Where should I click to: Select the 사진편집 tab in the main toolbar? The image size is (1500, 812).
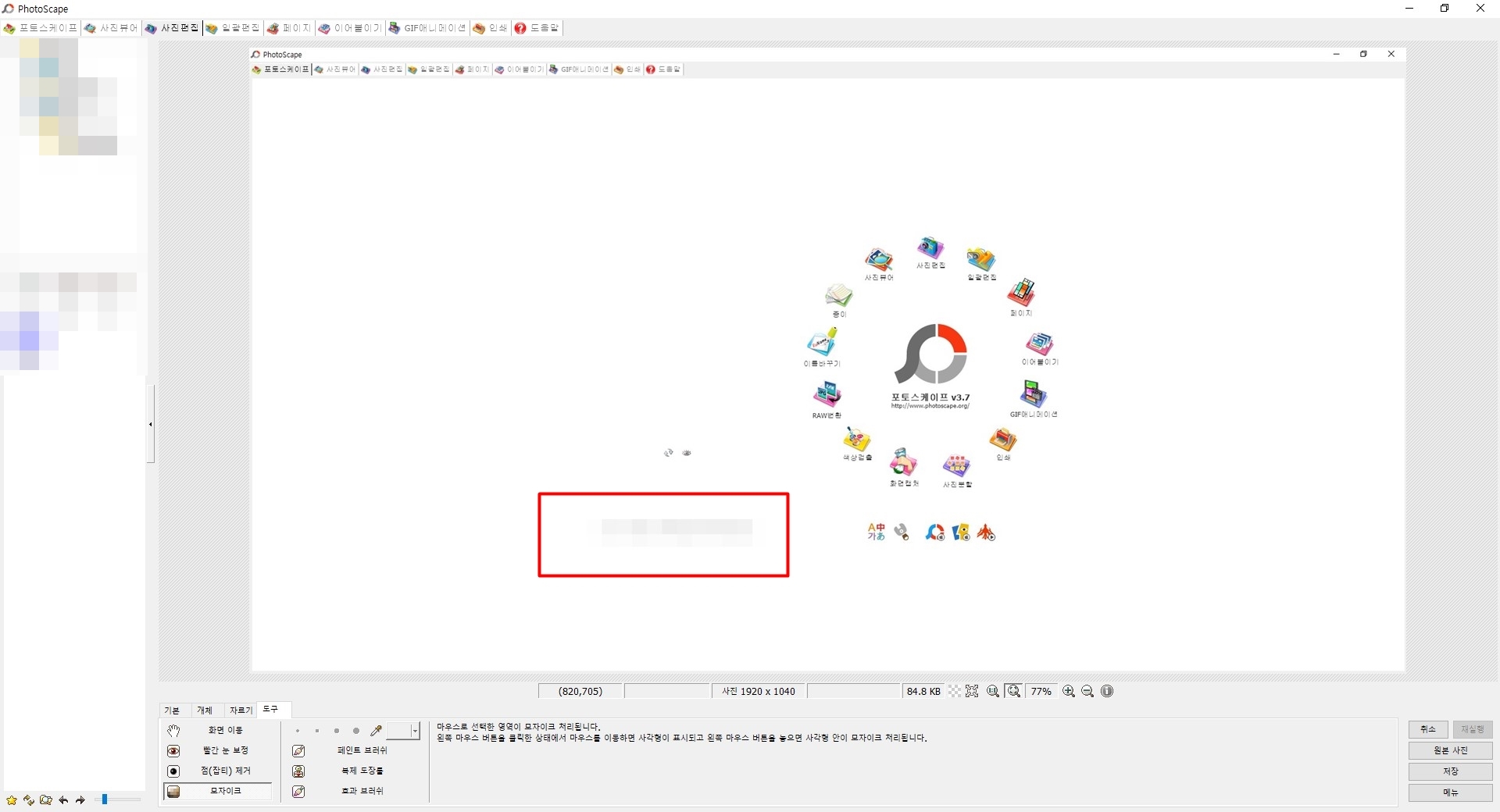(172, 28)
